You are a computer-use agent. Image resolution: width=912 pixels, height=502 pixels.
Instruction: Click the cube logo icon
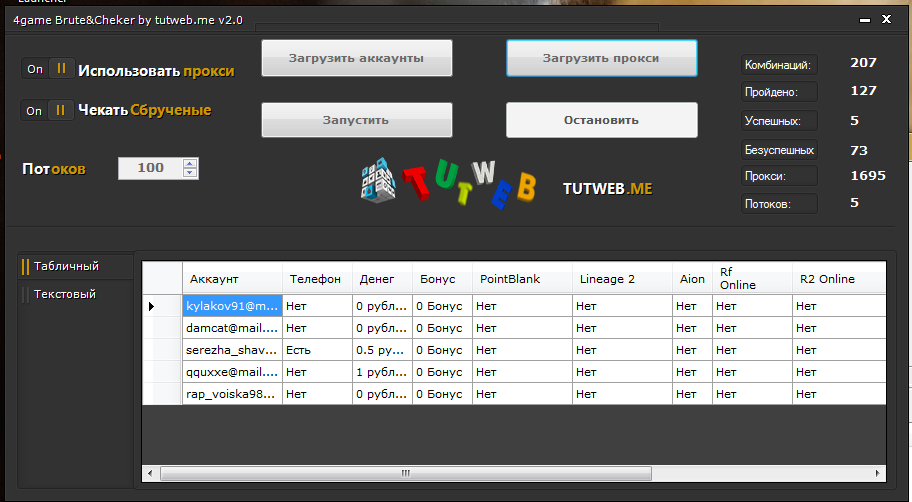[377, 180]
